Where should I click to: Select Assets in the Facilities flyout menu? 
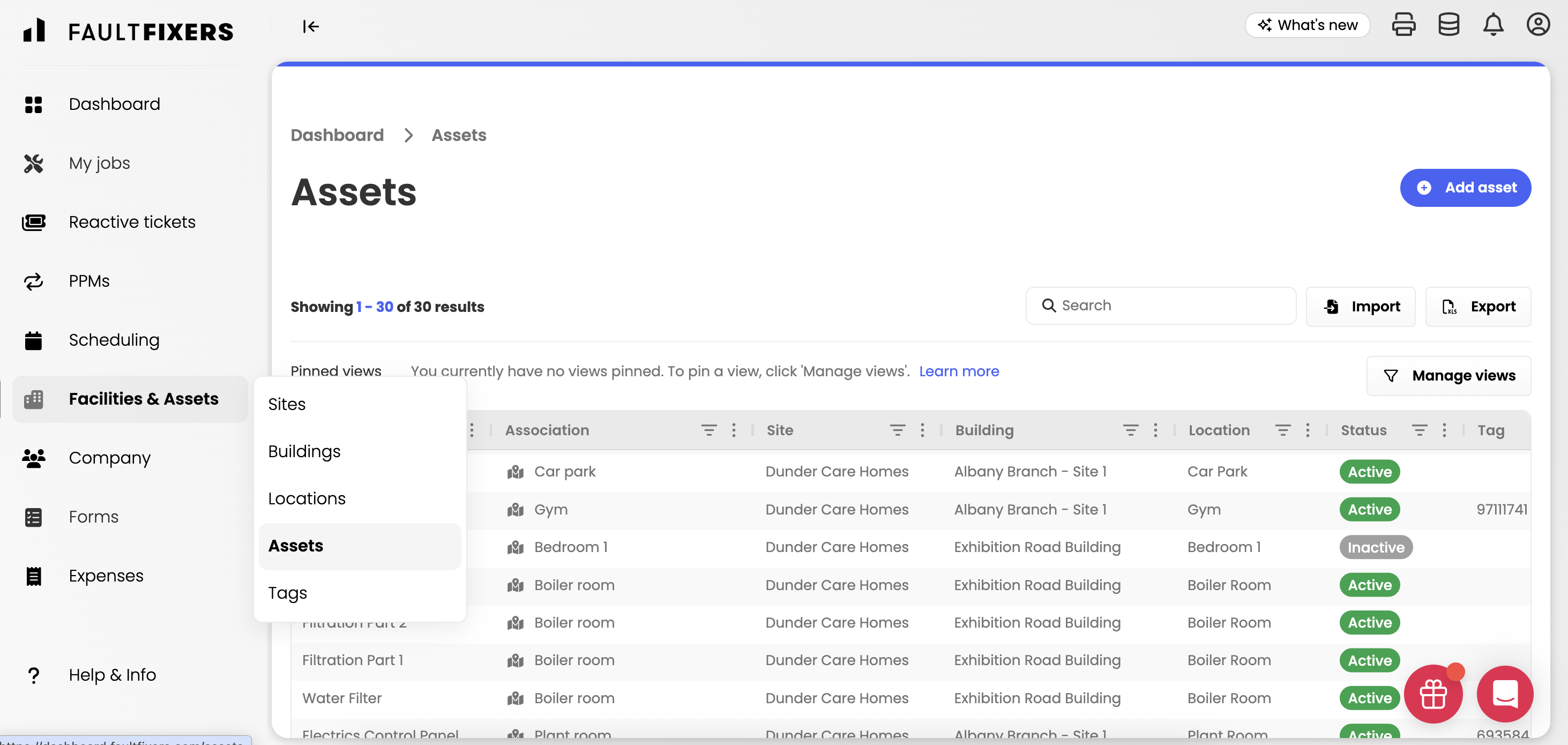pos(296,546)
